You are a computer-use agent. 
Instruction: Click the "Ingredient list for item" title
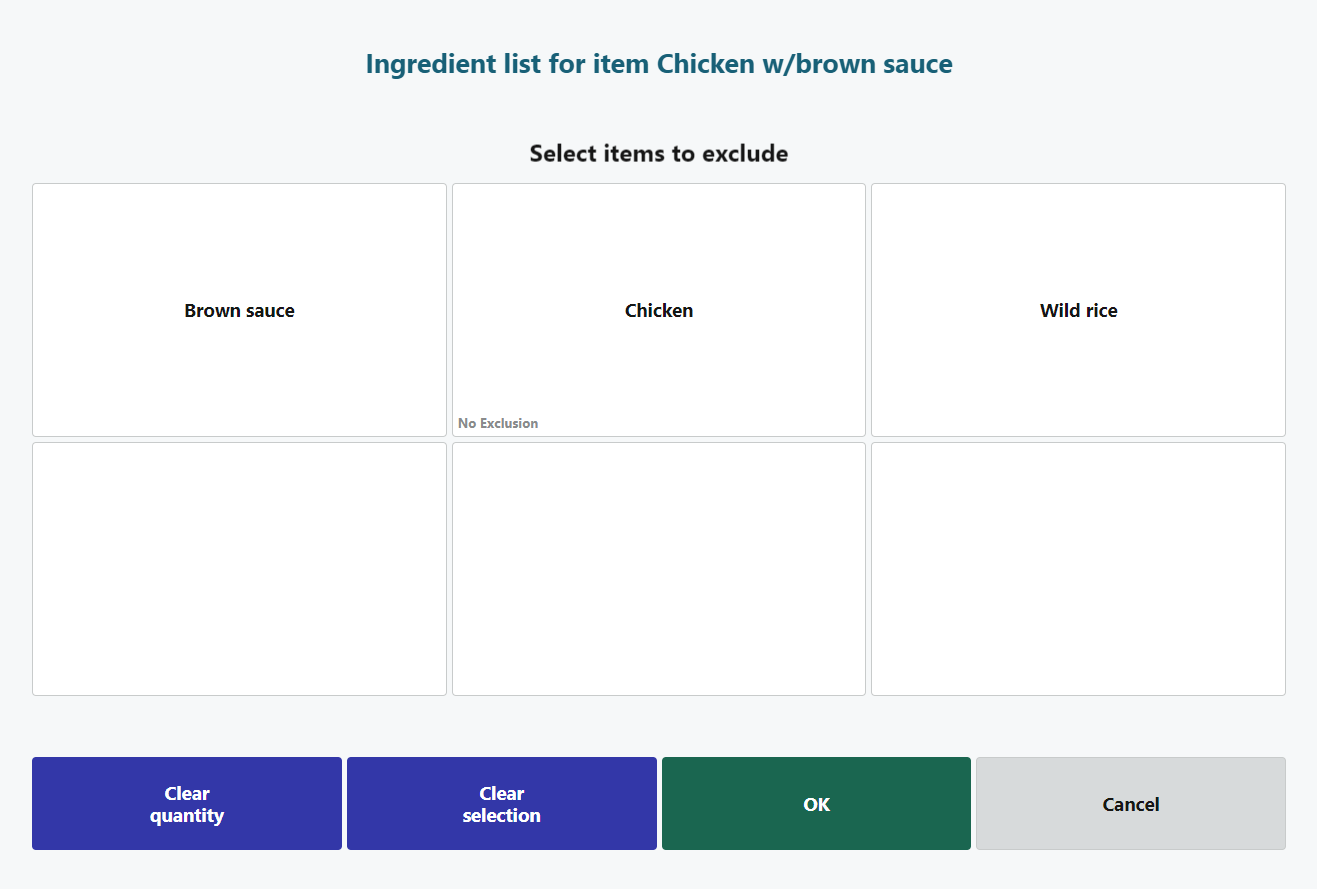point(658,64)
